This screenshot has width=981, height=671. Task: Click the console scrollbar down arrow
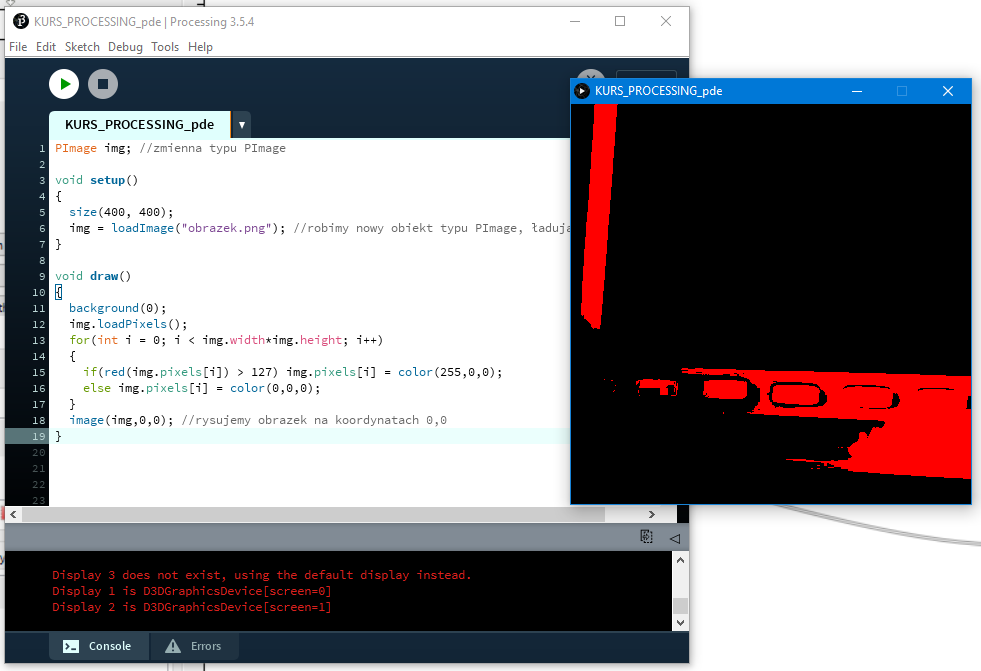coord(681,623)
